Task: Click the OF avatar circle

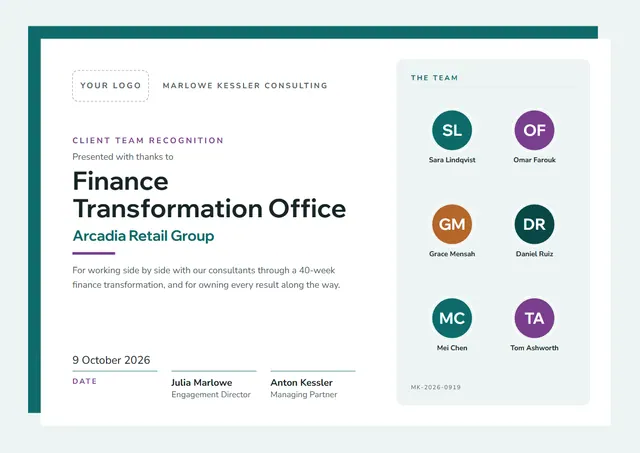Action: coord(534,130)
